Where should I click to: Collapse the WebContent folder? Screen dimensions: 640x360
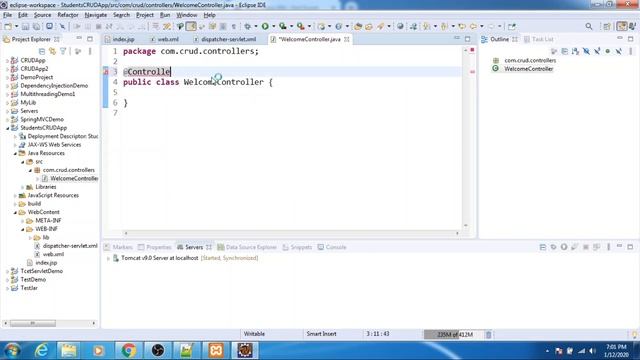(16, 212)
